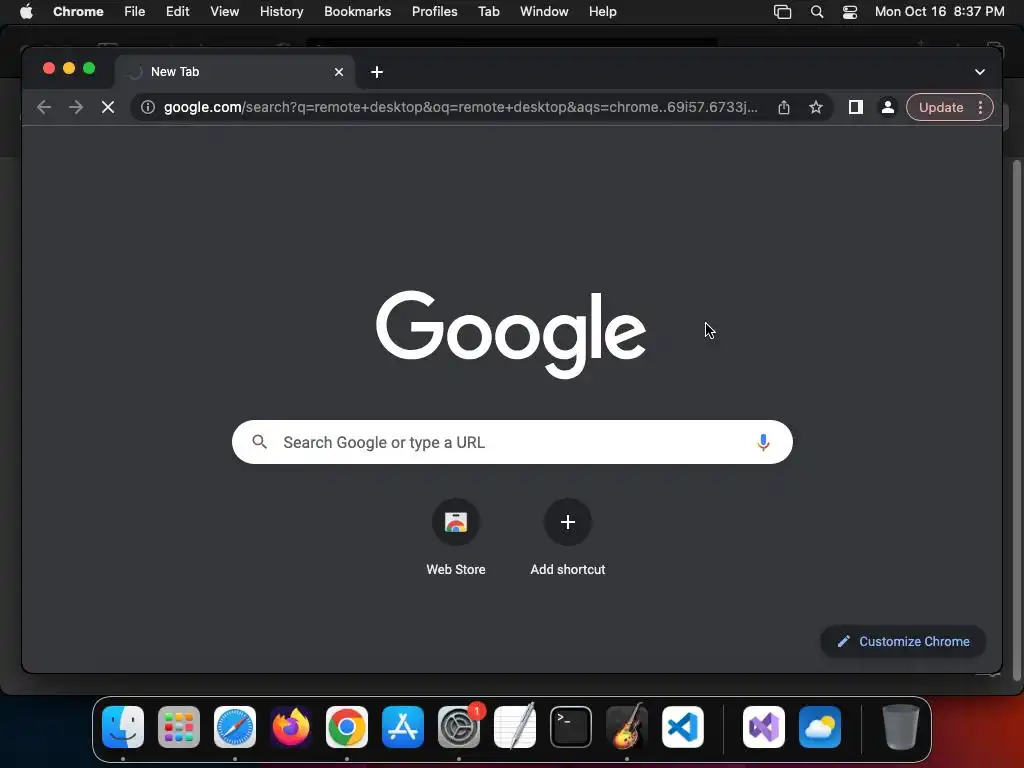1024x768 pixels.
Task: Open the Chrome three-dot menu
Action: [x=980, y=107]
